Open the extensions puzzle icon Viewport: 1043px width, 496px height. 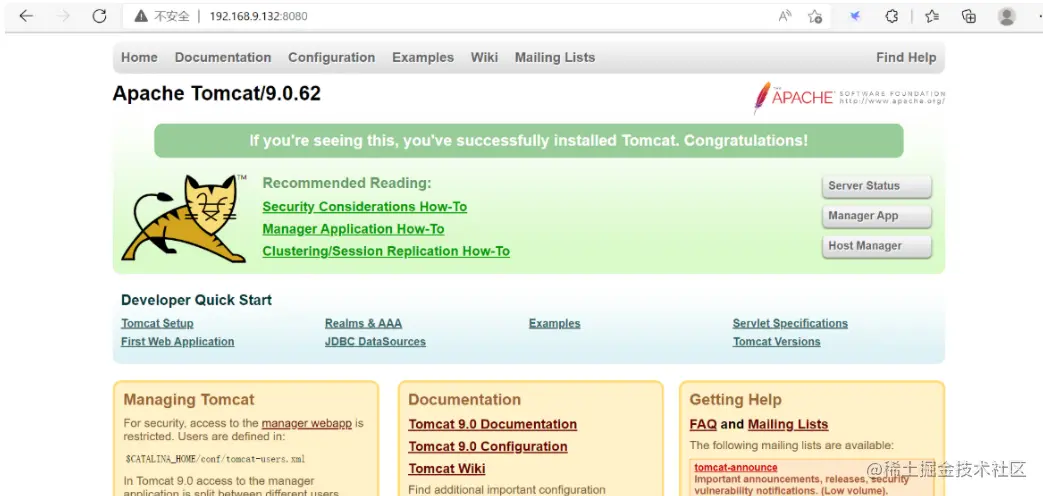click(892, 17)
